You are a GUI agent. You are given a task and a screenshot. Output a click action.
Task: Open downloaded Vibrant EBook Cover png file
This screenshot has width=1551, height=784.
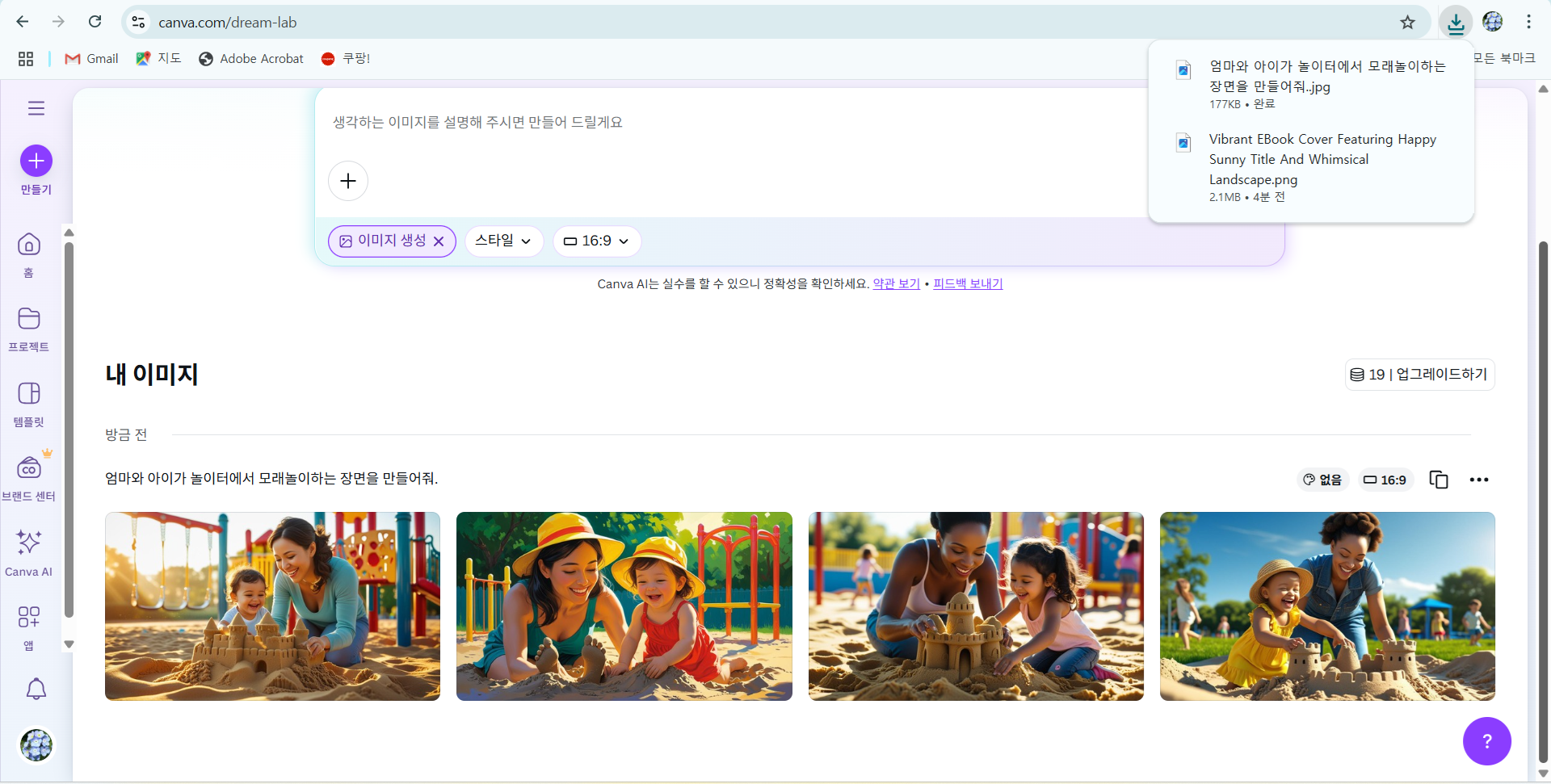(1311, 167)
